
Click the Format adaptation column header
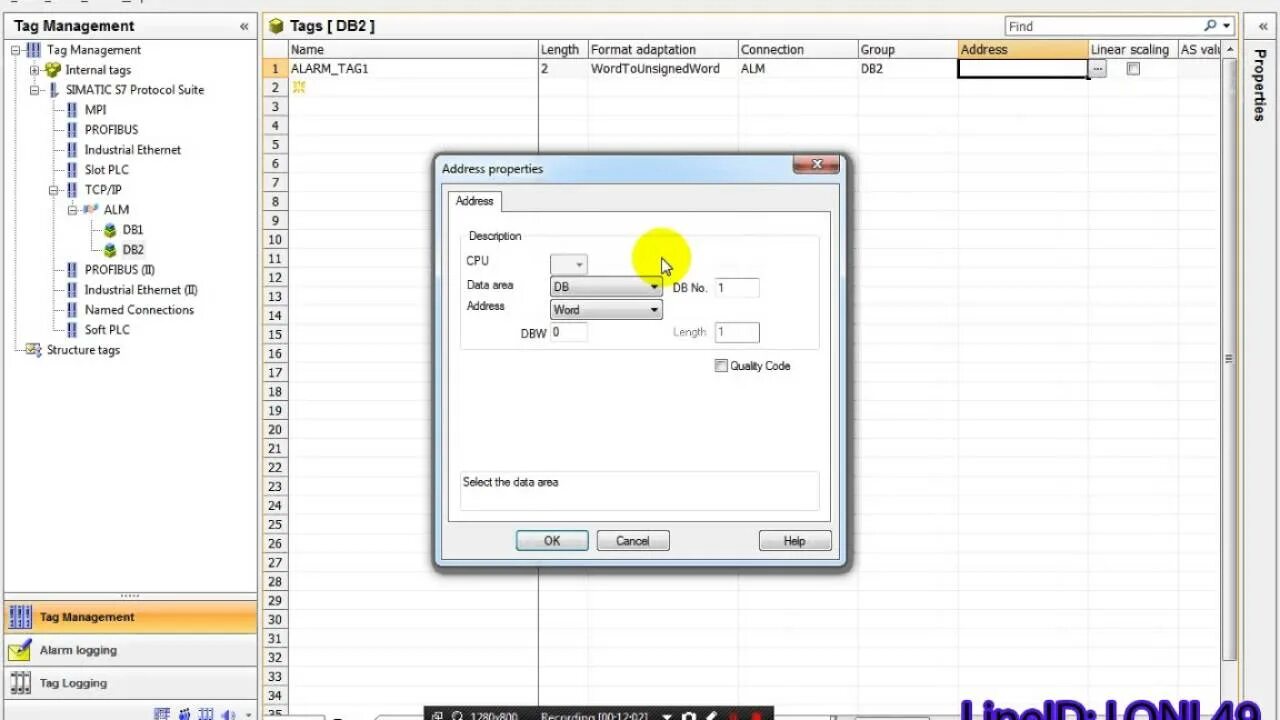click(663, 49)
